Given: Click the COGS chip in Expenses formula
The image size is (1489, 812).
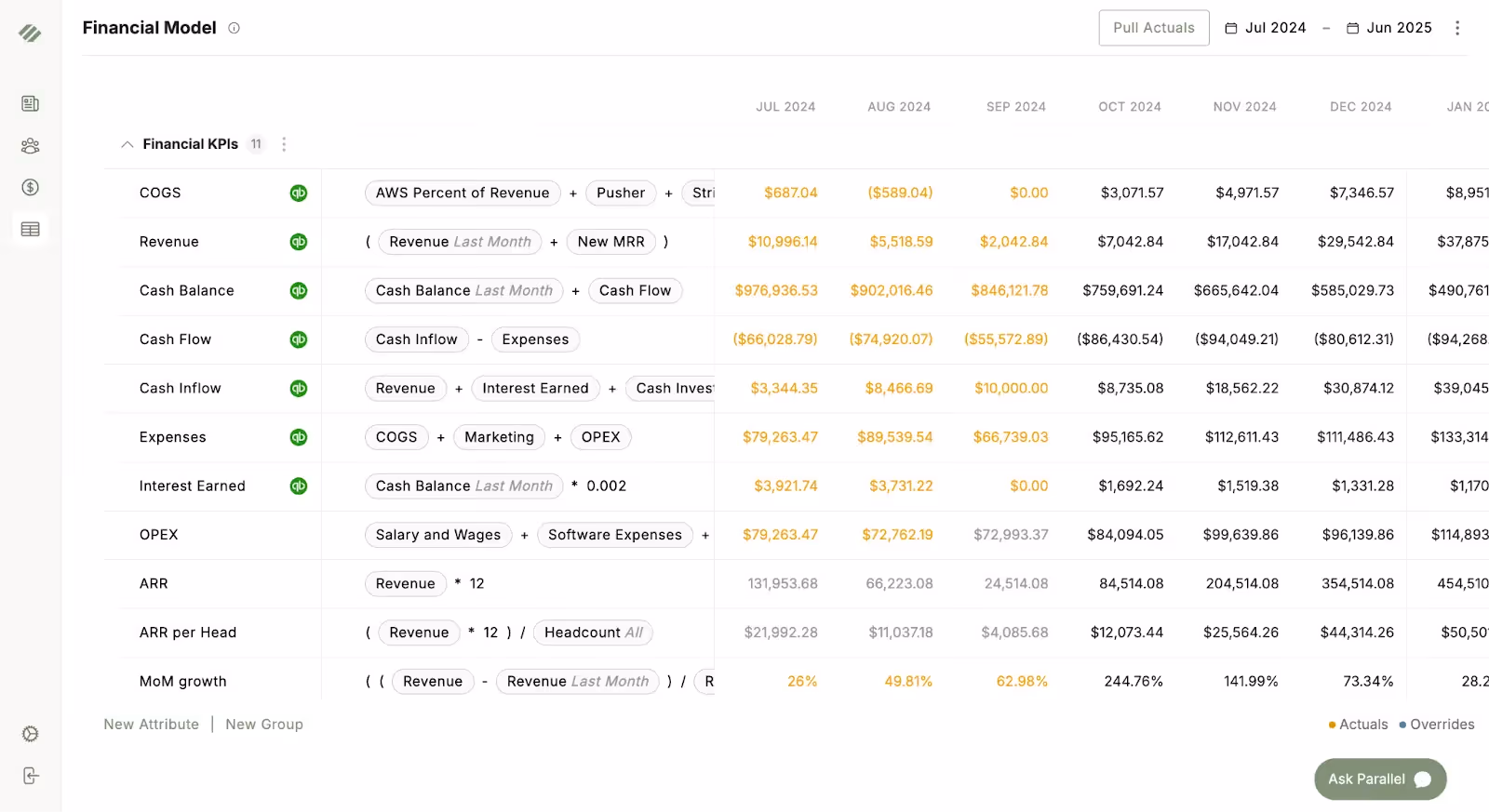Looking at the screenshot, I should tap(396, 437).
